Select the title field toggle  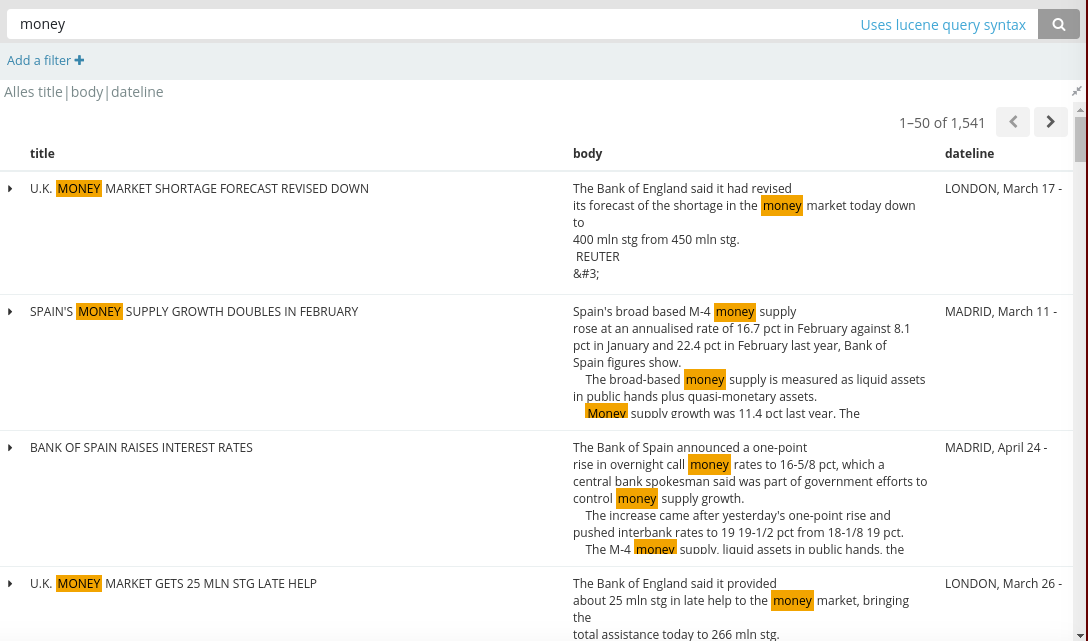(51, 92)
